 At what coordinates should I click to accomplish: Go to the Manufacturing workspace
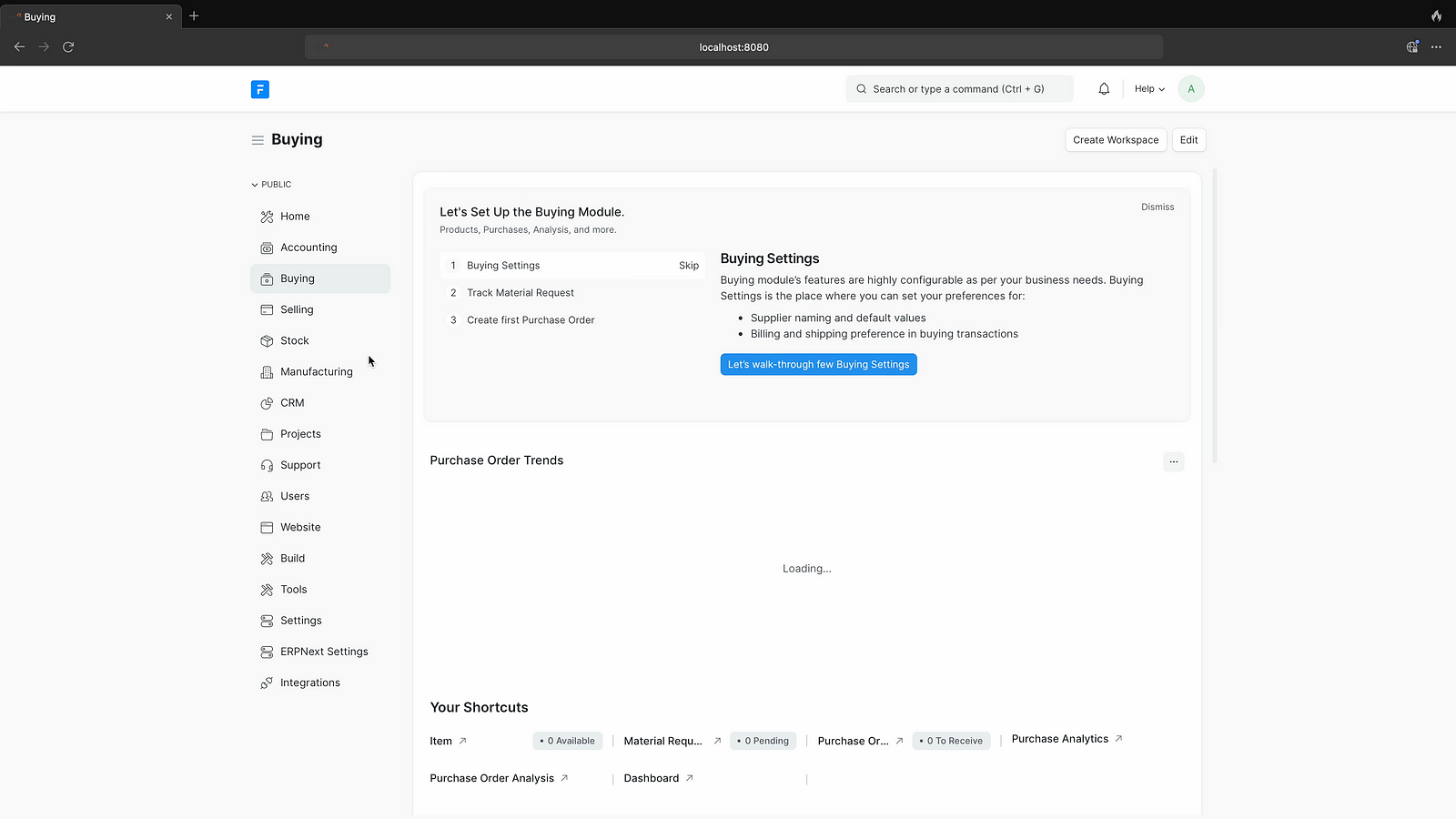pyautogui.click(x=316, y=371)
